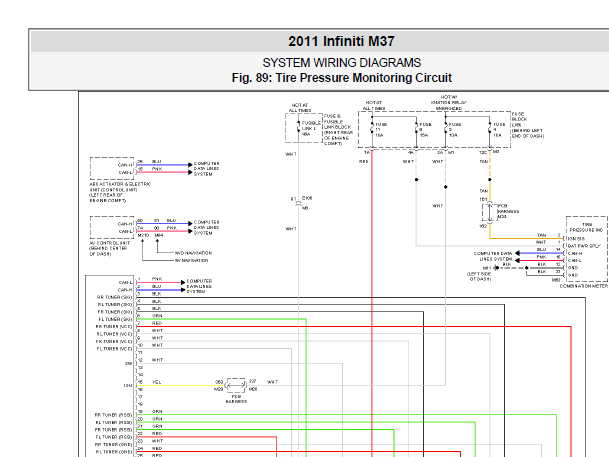Image resolution: width=609 pixels, height=457 pixels.
Task: Click the Fuse Block (J/B) label
Action: pos(527,125)
